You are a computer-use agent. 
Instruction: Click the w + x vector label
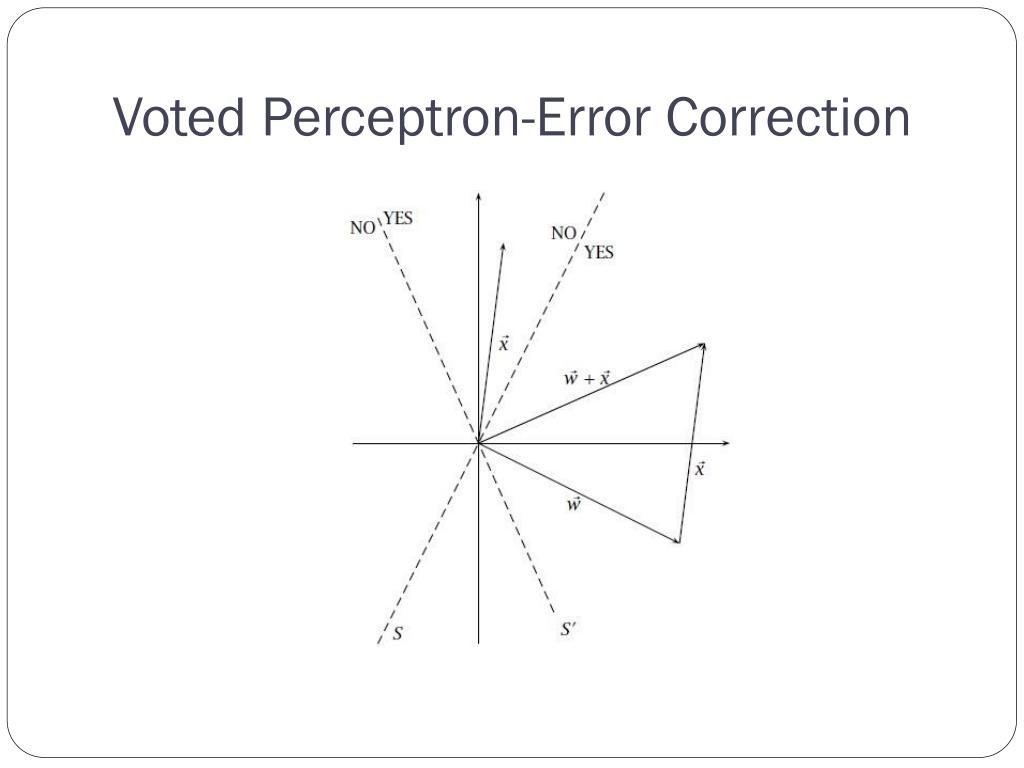click(586, 377)
